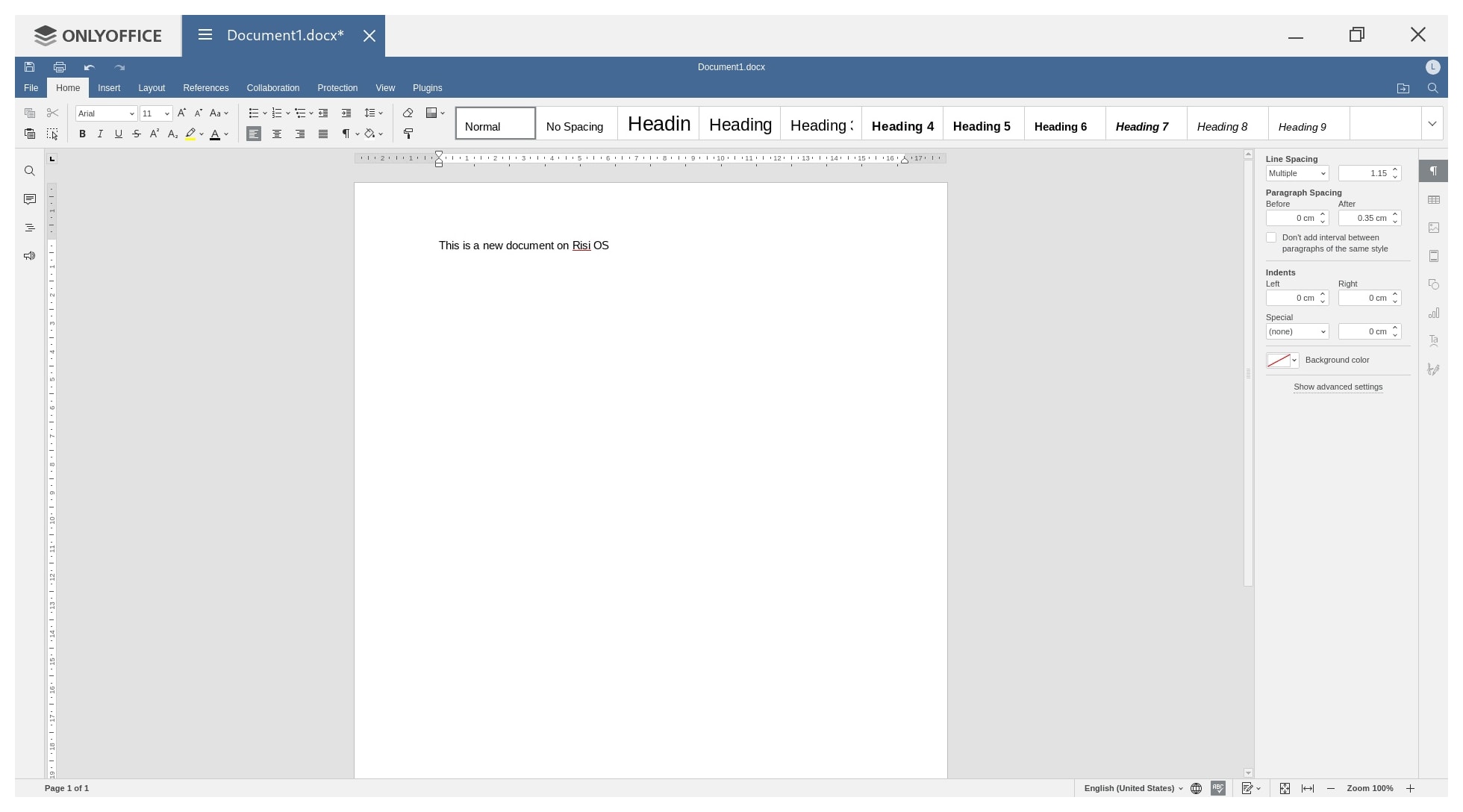The width and height of the screenshot is (1463, 812).
Task: Switch to the Insert tab
Action: pos(109,88)
